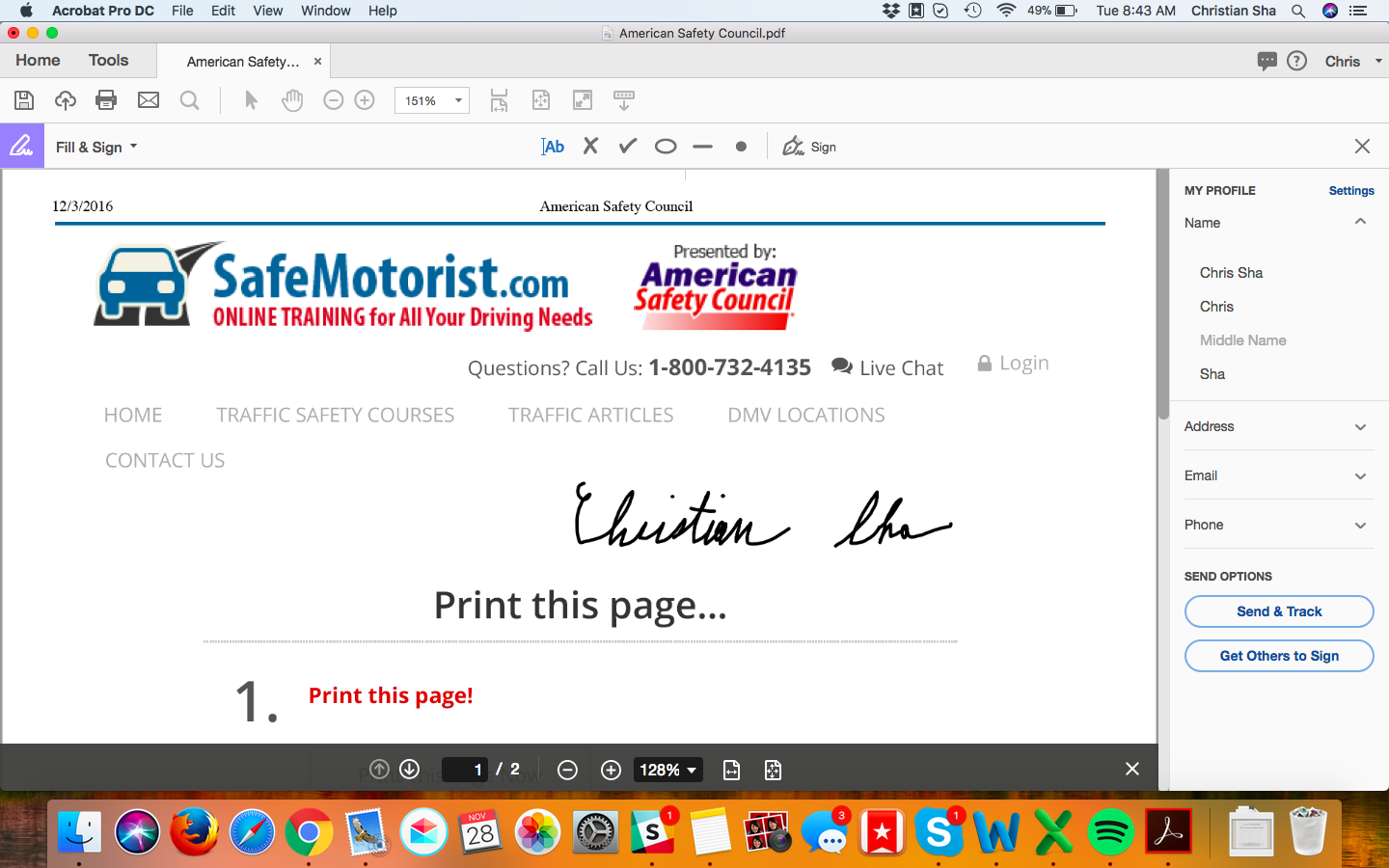Collapse the Name profile section

(x=1360, y=223)
